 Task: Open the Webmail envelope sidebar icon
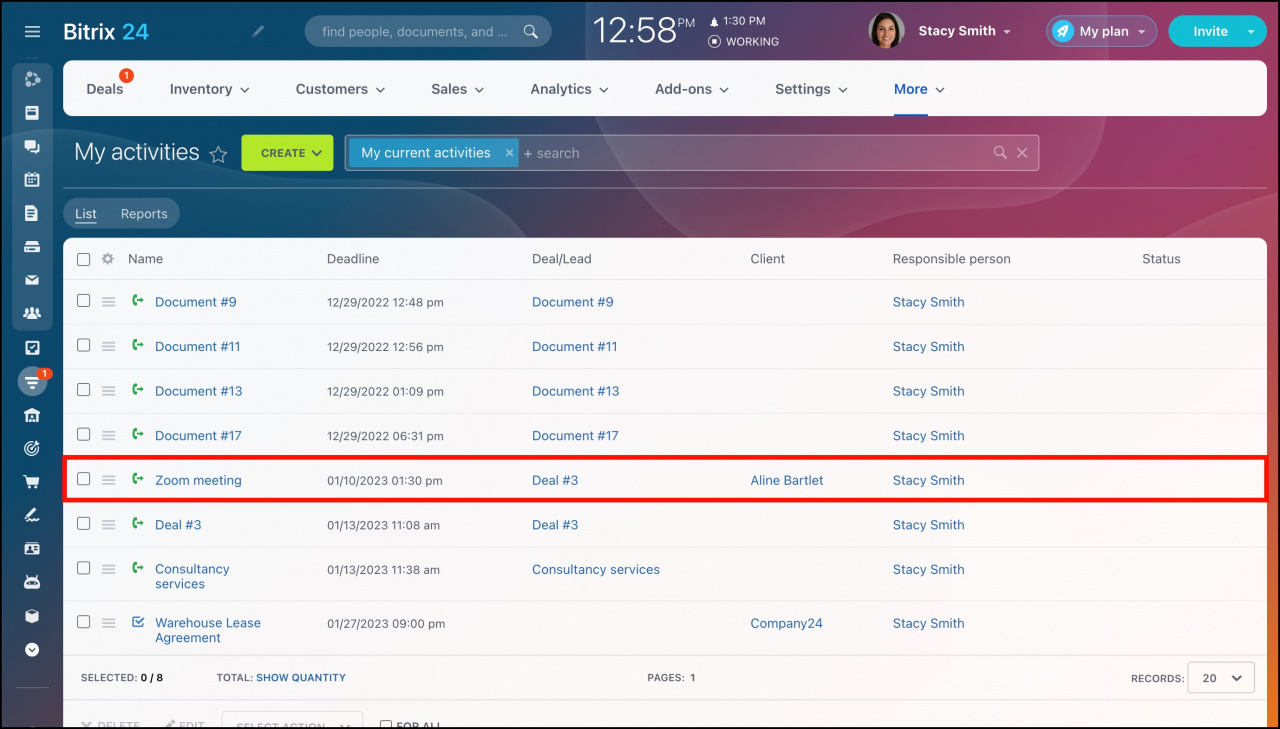(32, 280)
